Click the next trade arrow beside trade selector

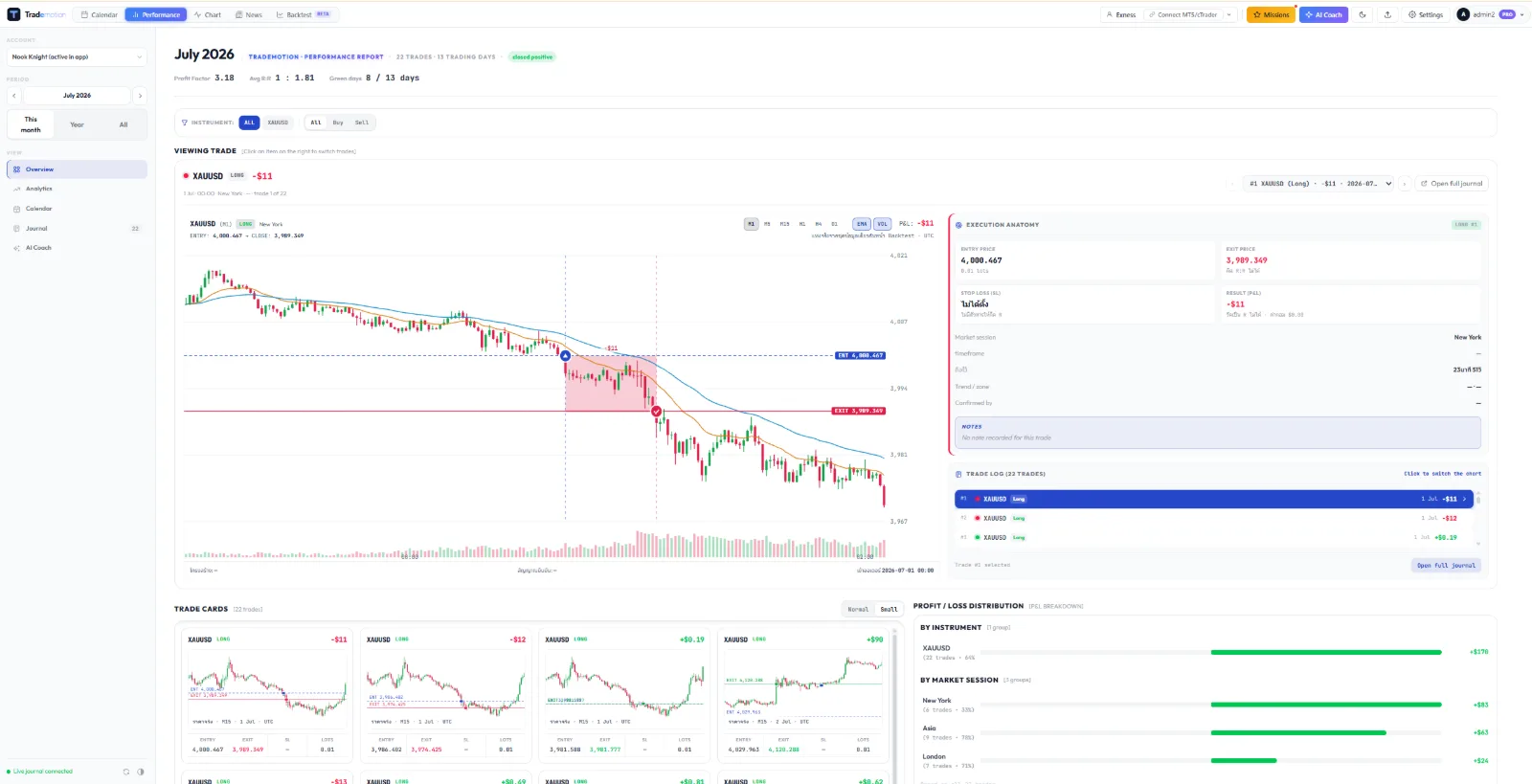[x=1405, y=184]
